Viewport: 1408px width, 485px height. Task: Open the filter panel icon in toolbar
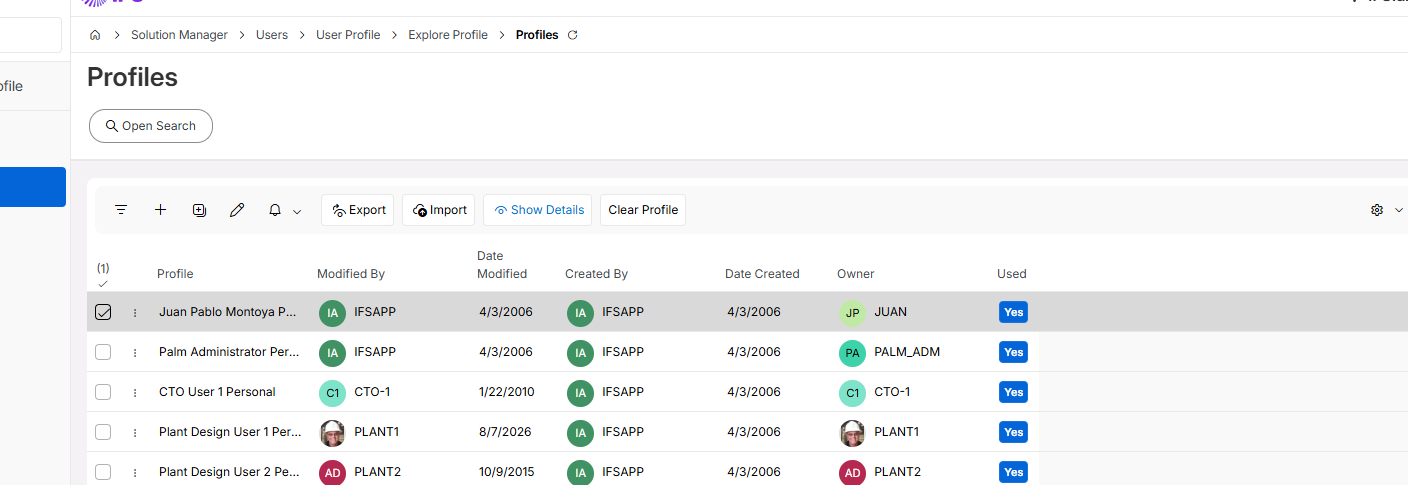click(x=121, y=210)
